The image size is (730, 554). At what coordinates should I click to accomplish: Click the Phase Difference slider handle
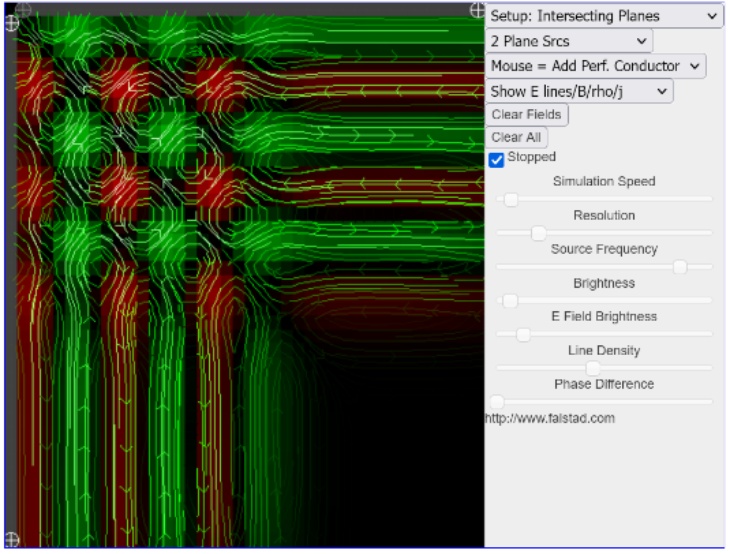tap(497, 401)
